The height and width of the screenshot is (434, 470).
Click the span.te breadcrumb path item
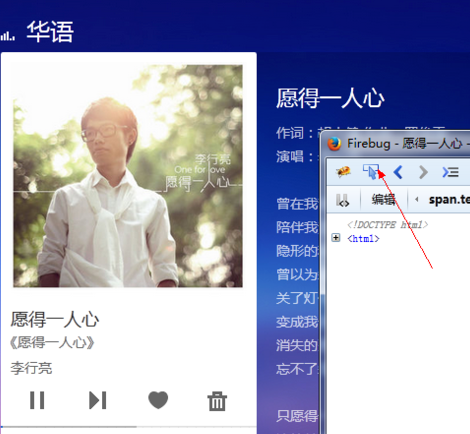click(x=449, y=199)
